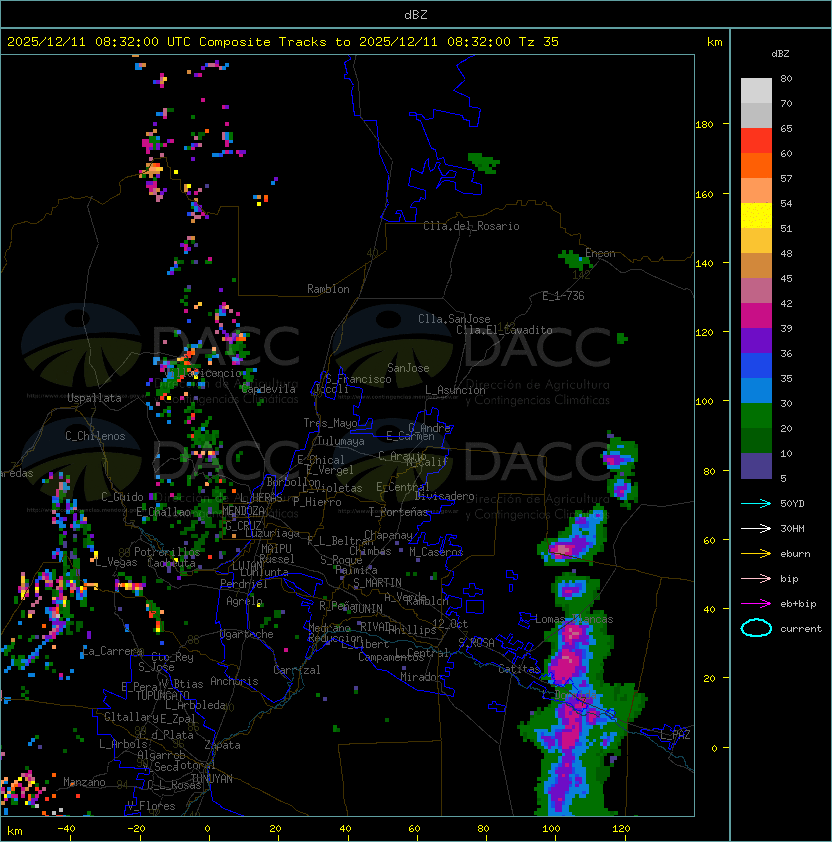
Task: Click the '160' tick on right axis
Action: 704,194
